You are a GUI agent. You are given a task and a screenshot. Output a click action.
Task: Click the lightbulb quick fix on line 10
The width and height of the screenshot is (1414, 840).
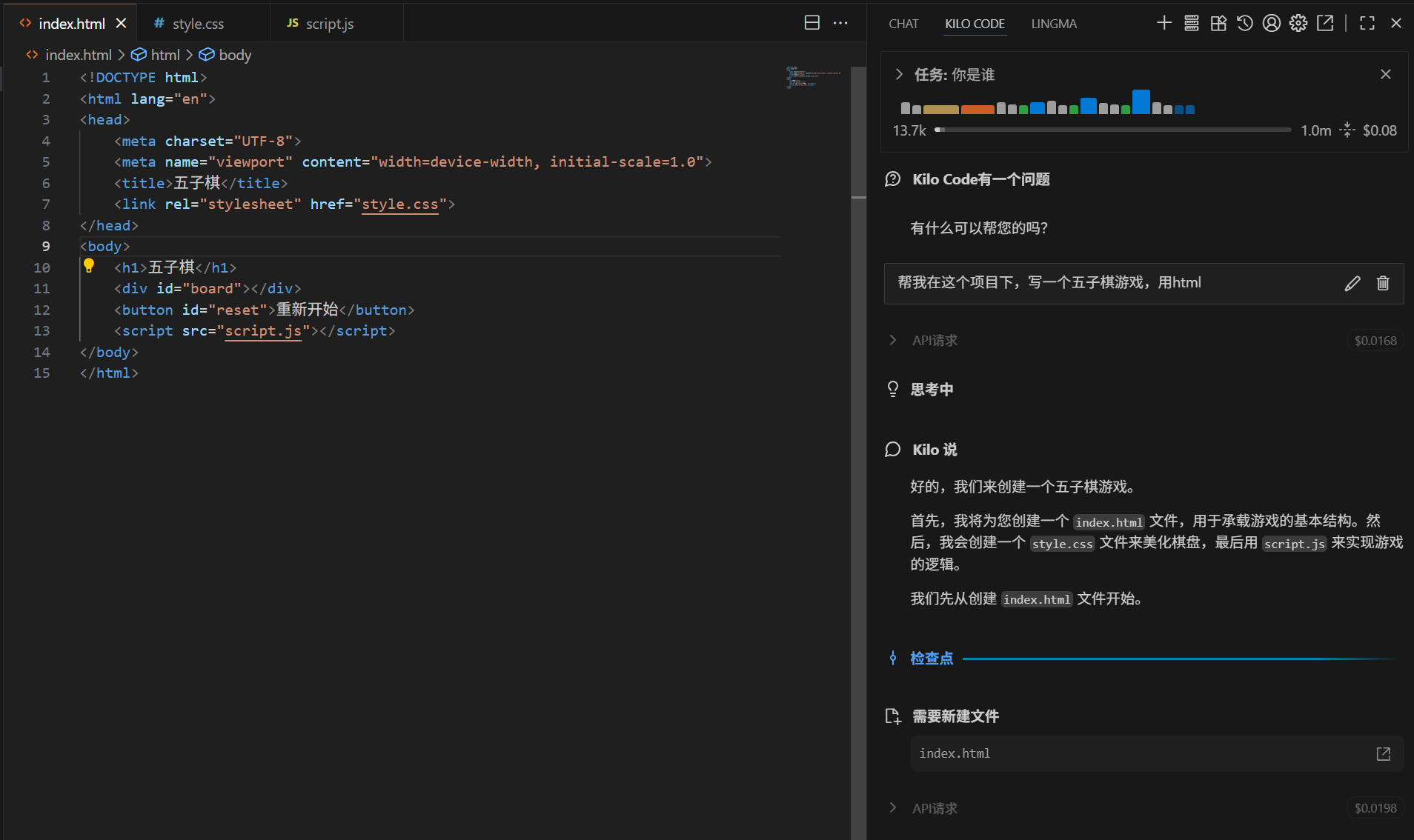pyautogui.click(x=89, y=265)
